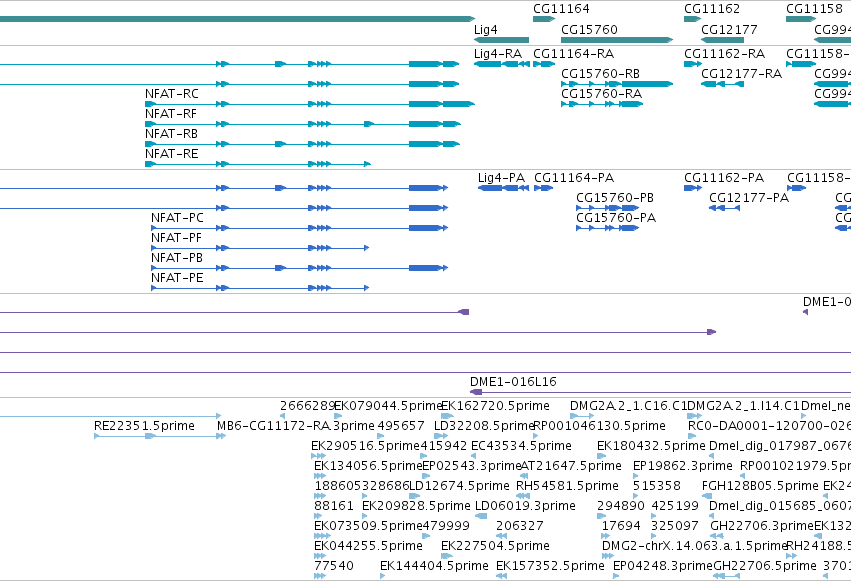Click the LD32208.5prime EST label
This screenshot has height=581, width=851.
pyautogui.click(x=484, y=426)
